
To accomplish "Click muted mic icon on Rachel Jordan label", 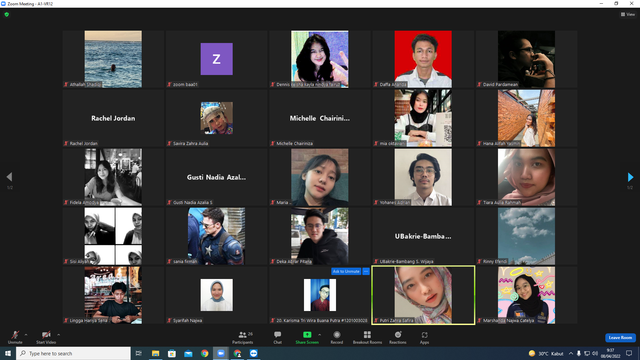I will click(66, 143).
